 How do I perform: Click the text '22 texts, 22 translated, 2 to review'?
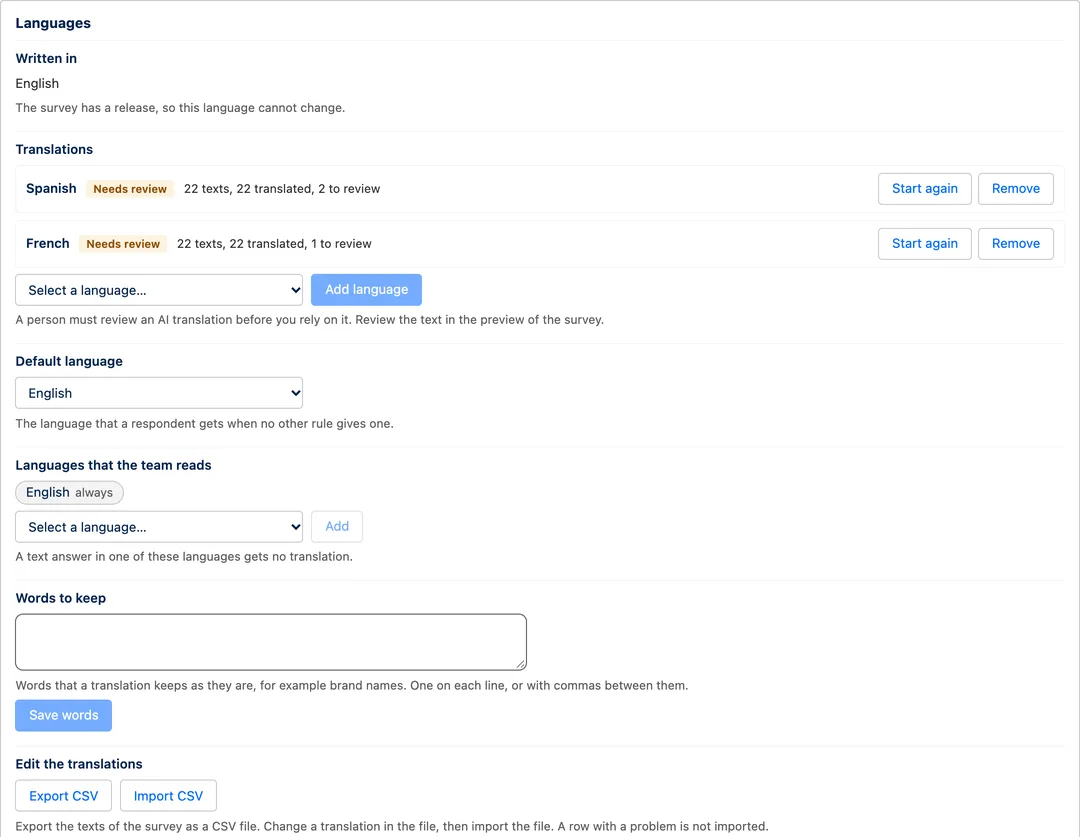(282, 189)
